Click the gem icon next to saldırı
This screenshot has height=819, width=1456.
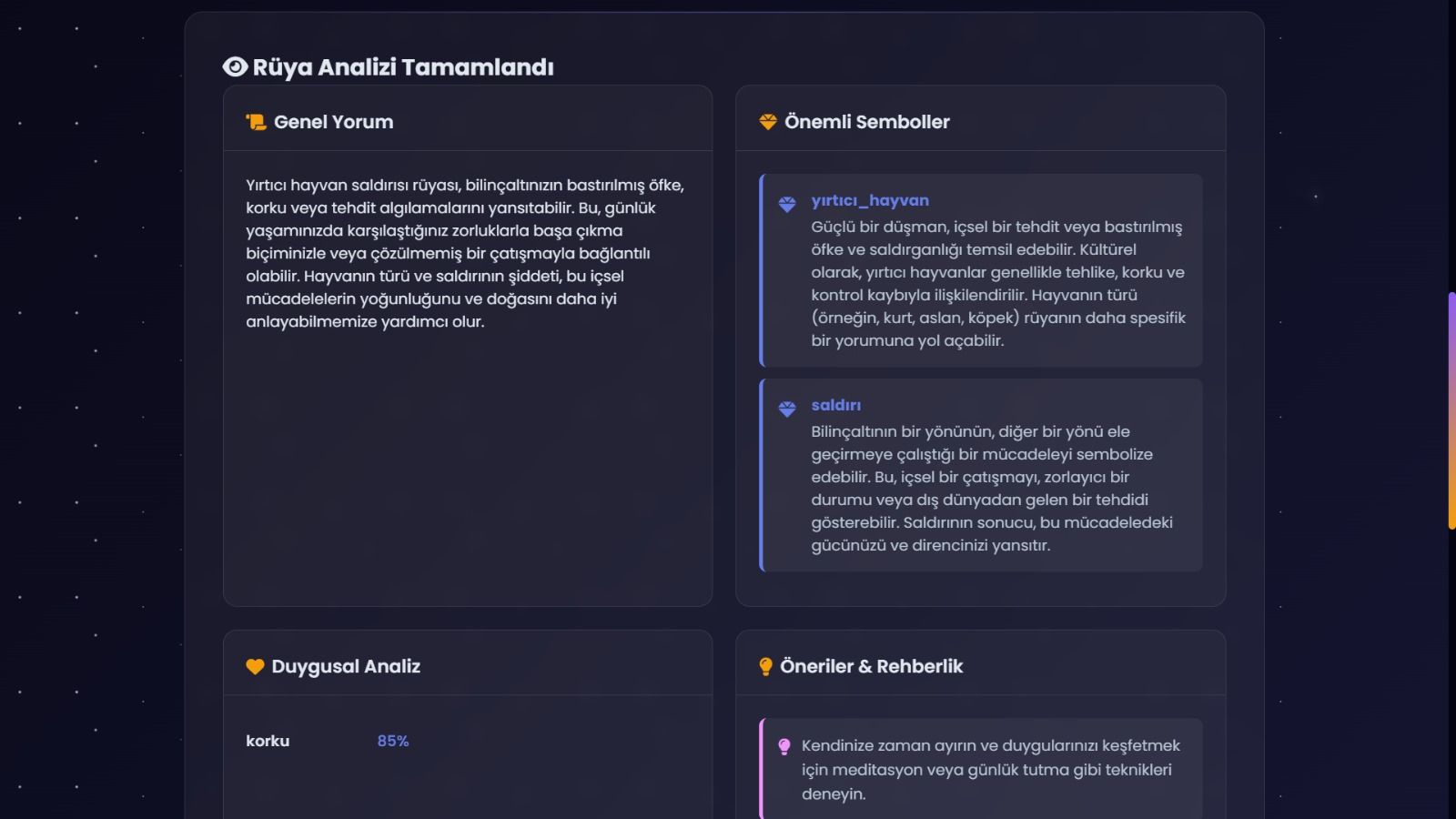(x=787, y=409)
